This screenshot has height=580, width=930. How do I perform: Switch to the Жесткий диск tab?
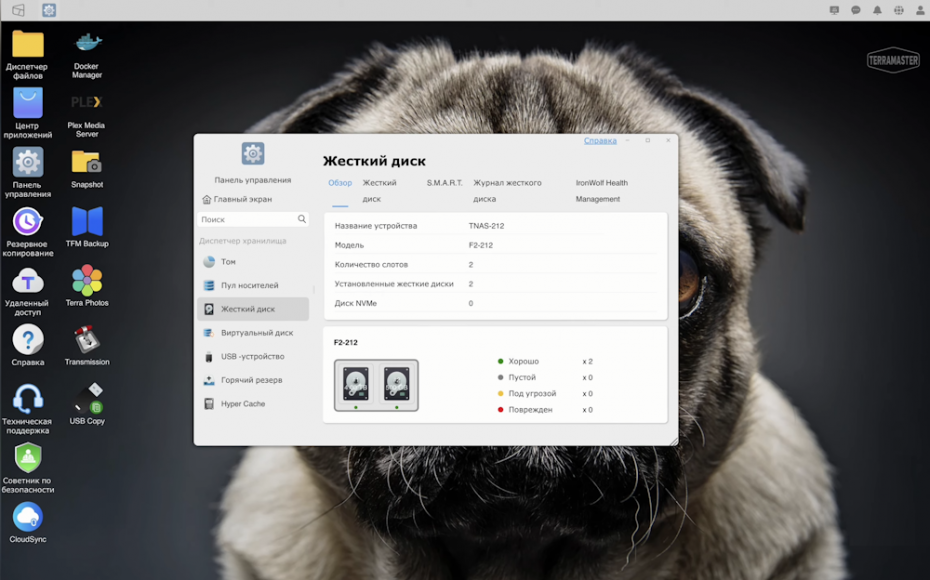click(x=380, y=191)
